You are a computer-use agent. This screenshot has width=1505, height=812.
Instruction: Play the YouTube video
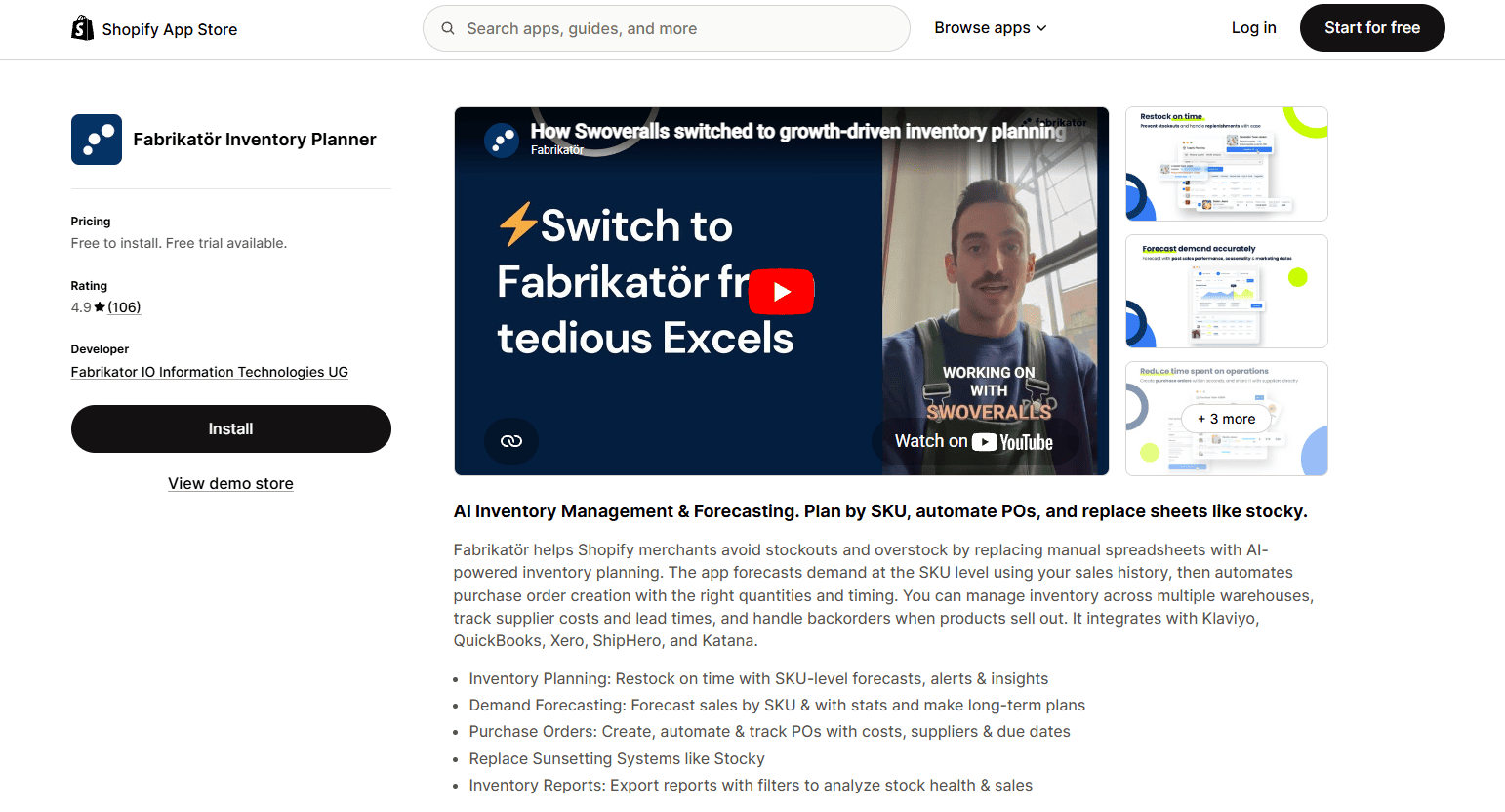tap(781, 292)
